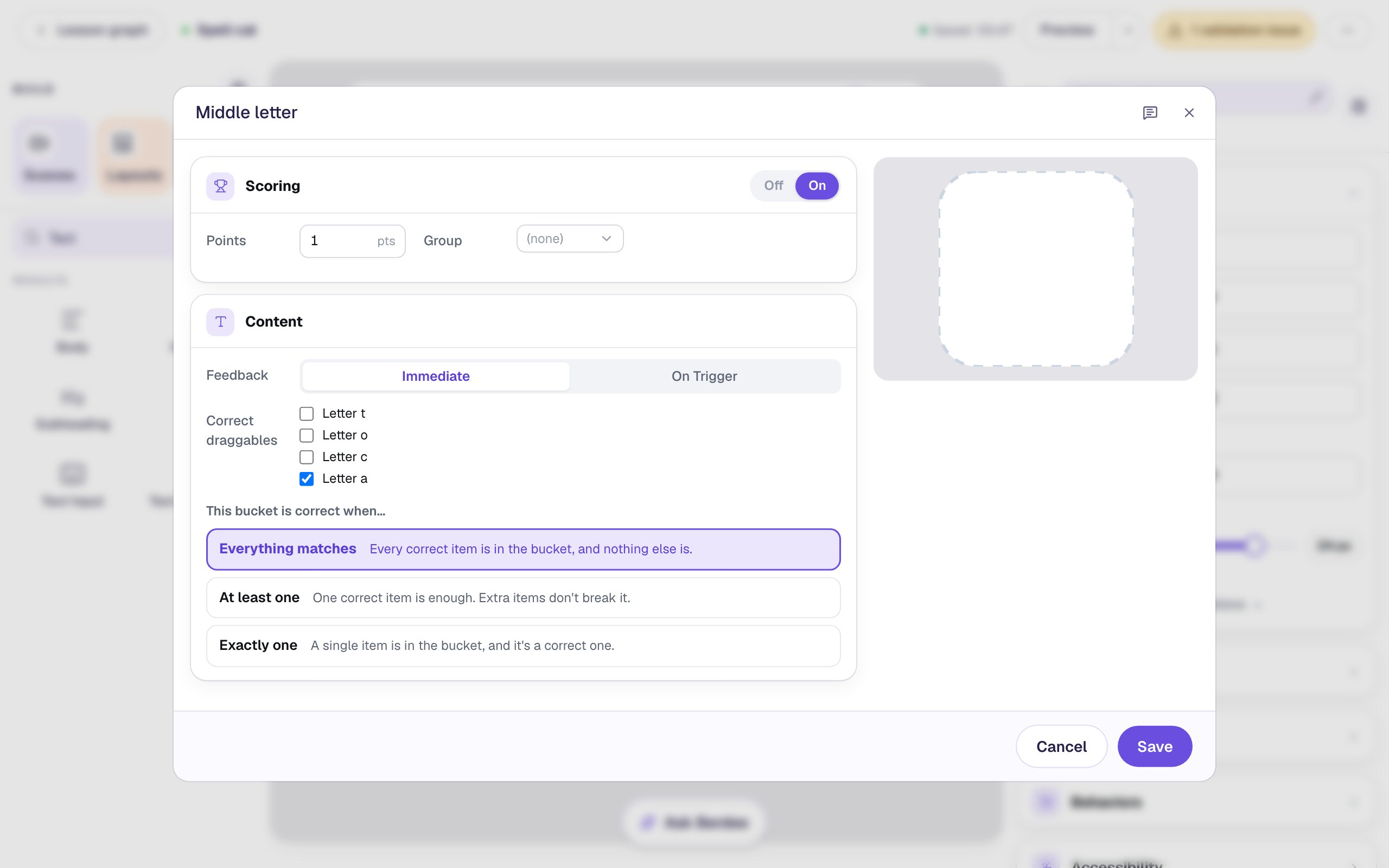
Task: Choose the Exactly one rule
Action: coord(524,645)
